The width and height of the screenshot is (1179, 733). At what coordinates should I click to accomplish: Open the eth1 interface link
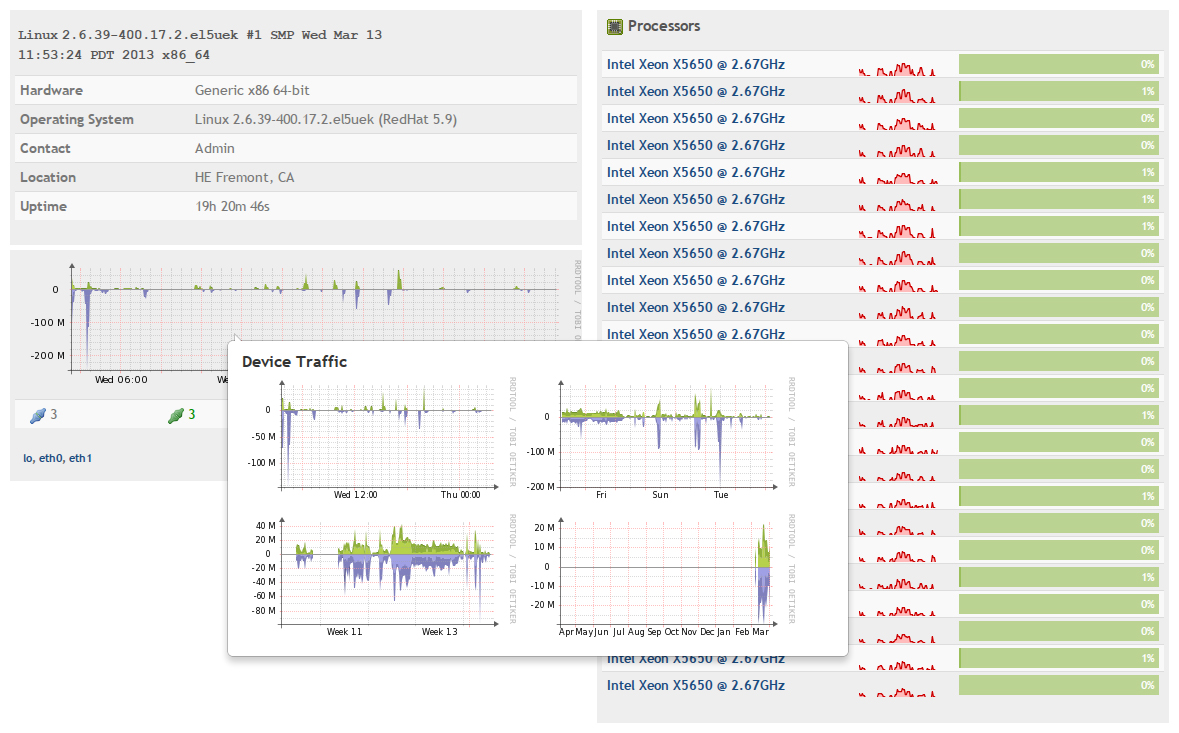(81, 458)
